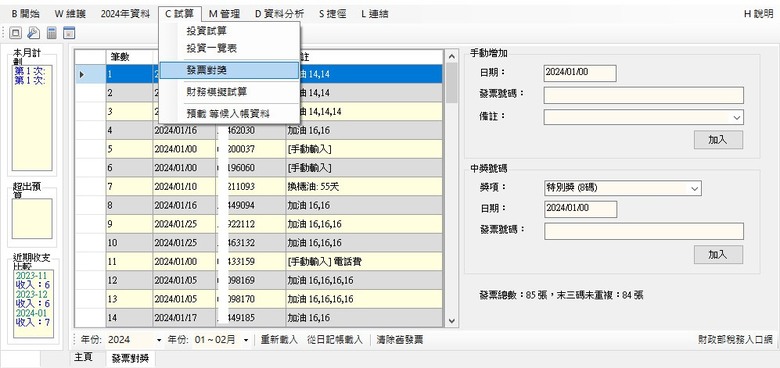Choose 預載 等候入帳資料 menu entry
Screen dimensions: 780x368
click(229, 114)
